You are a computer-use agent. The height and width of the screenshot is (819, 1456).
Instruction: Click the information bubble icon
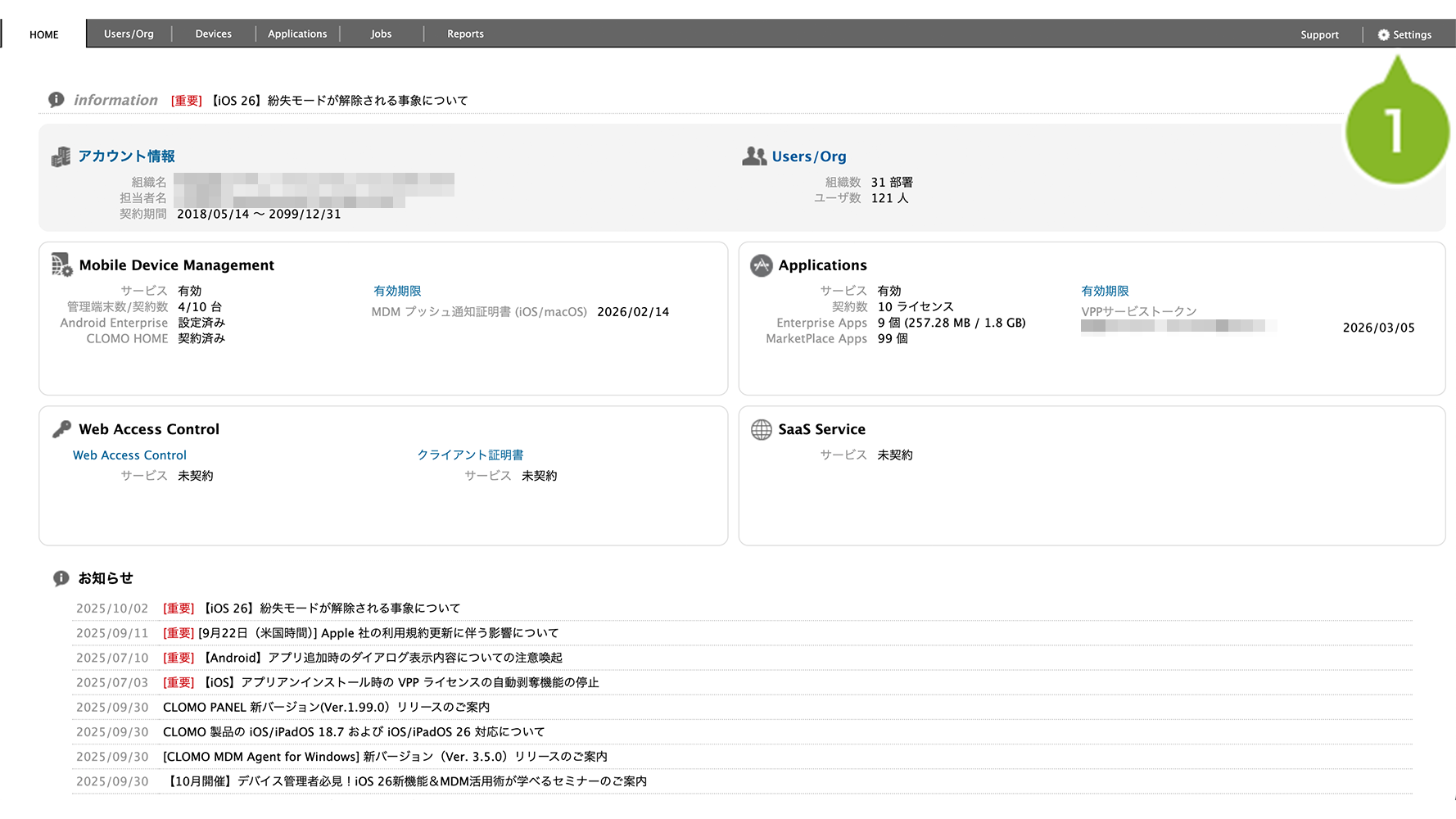point(57,100)
